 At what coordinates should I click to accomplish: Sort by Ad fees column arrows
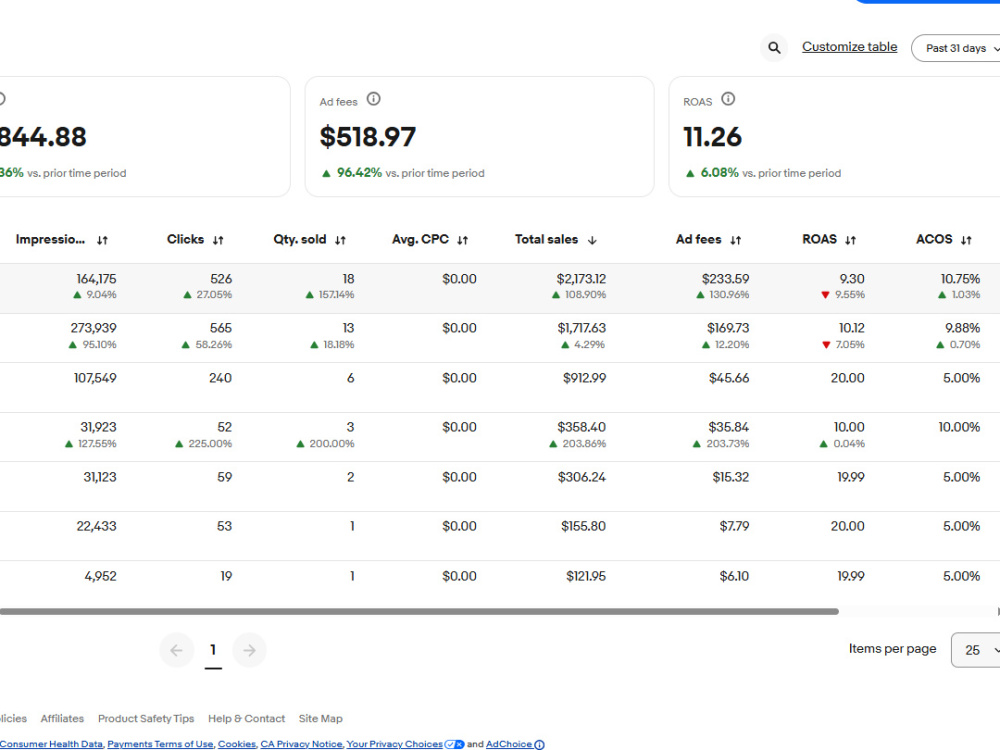(x=736, y=240)
